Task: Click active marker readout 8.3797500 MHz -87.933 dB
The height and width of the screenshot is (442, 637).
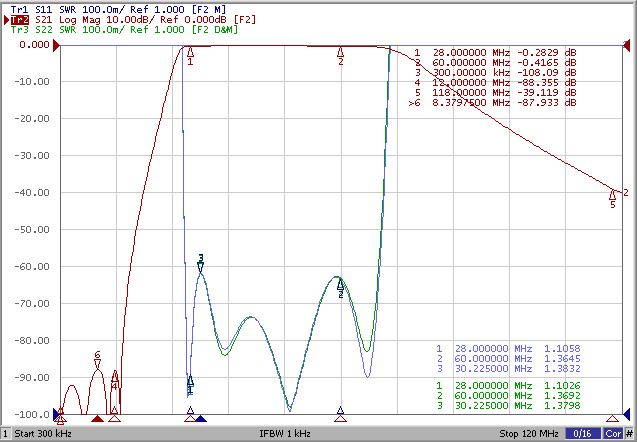Action: click(492, 103)
